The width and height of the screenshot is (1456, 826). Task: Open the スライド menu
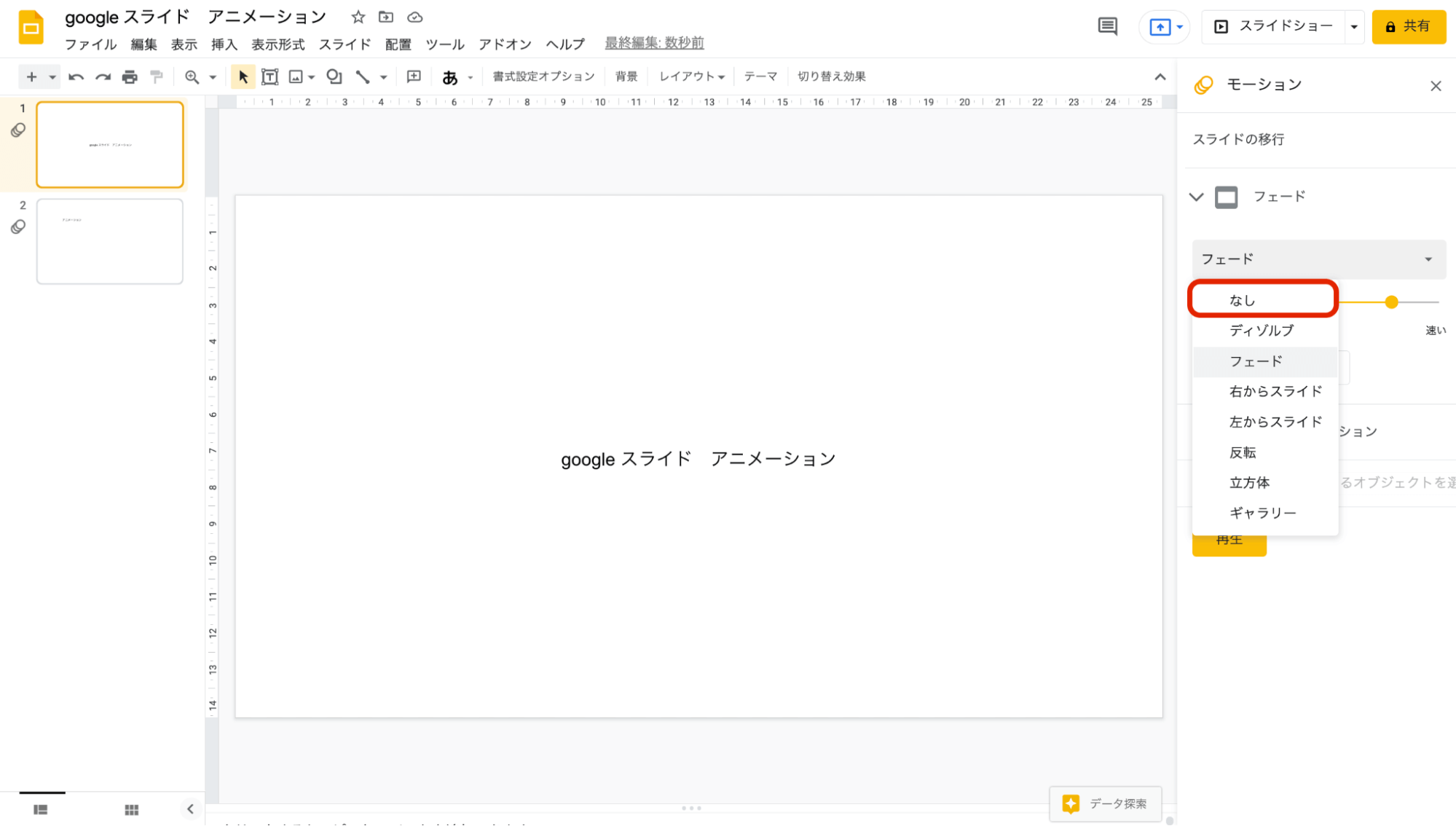(x=345, y=44)
